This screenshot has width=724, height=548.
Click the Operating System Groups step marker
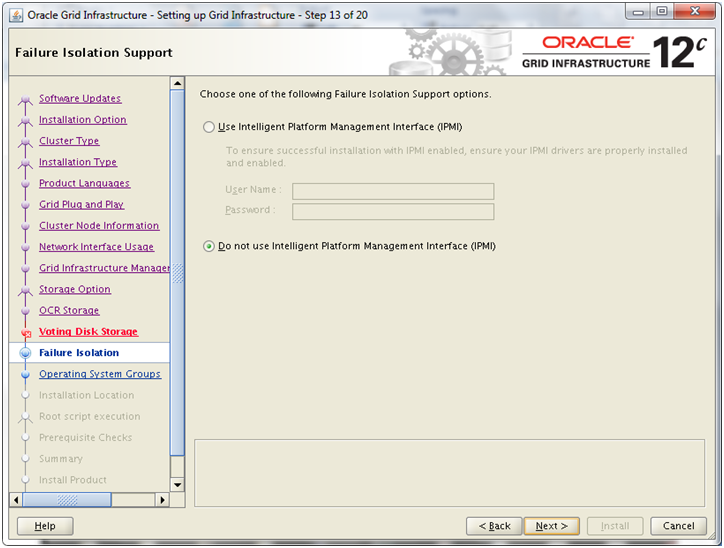pyautogui.click(x=25, y=375)
